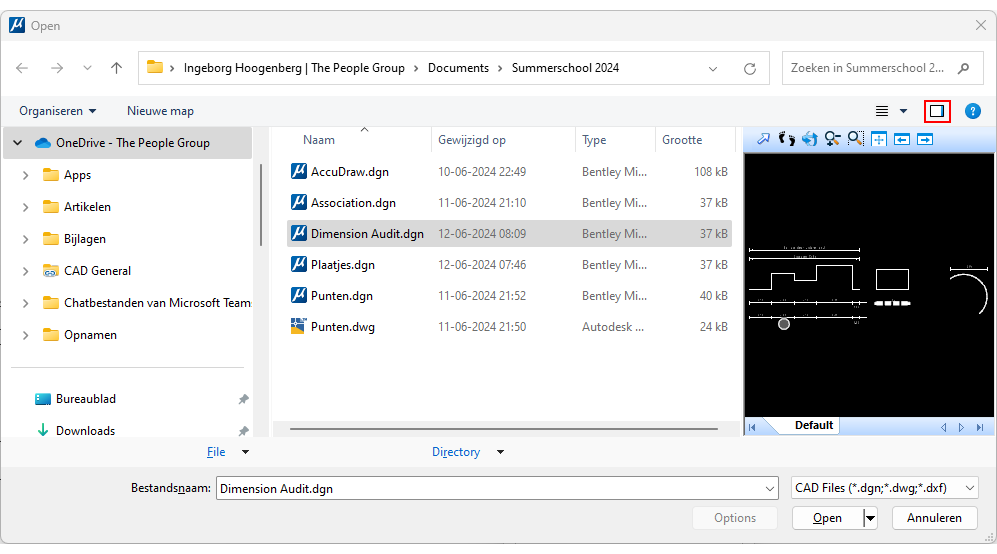The image size is (997, 554).
Task: Go to the next model tab arrow
Action: [961, 427]
